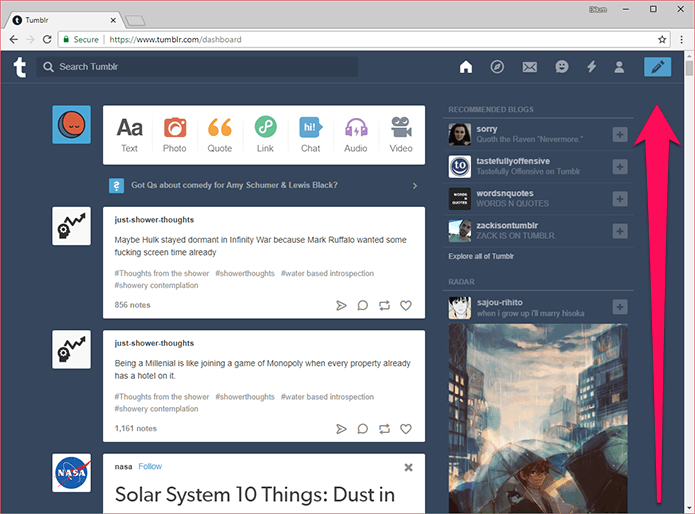The image size is (695, 514).
Task: Click your orange moon user avatar
Action: (x=71, y=125)
